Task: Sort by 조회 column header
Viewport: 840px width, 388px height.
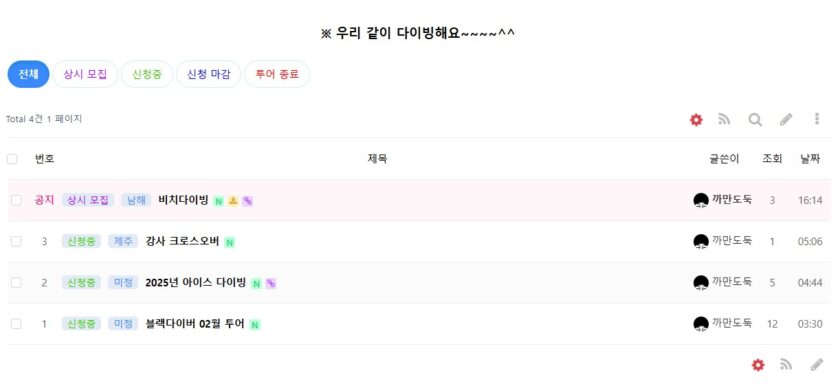Action: click(772, 159)
